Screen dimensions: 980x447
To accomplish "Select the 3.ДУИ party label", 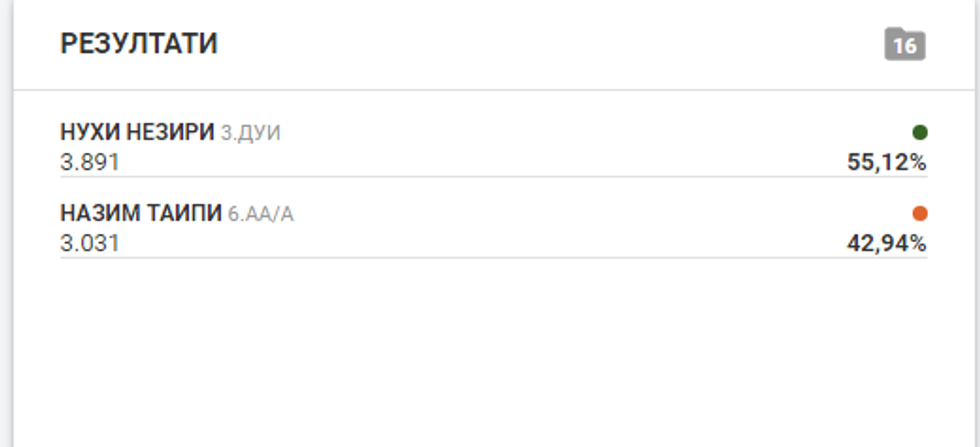I will coord(250,132).
